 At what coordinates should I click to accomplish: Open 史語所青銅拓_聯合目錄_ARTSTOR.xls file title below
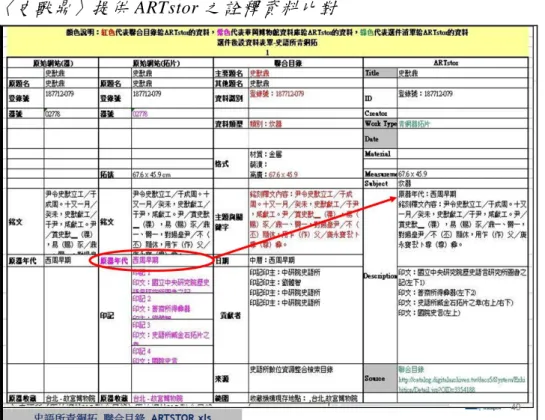pos(123,416)
